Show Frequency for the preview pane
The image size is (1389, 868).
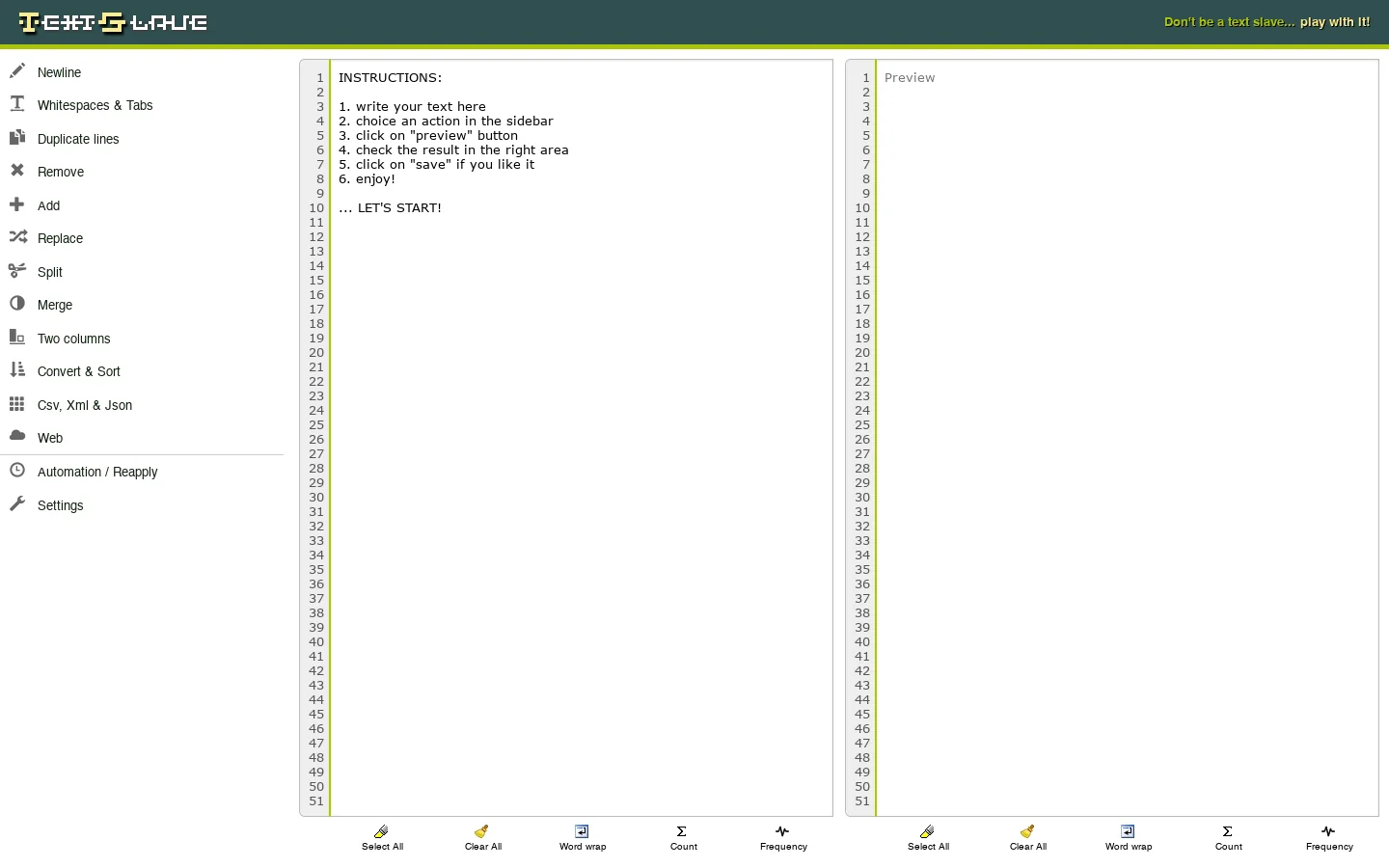coord(1329,837)
